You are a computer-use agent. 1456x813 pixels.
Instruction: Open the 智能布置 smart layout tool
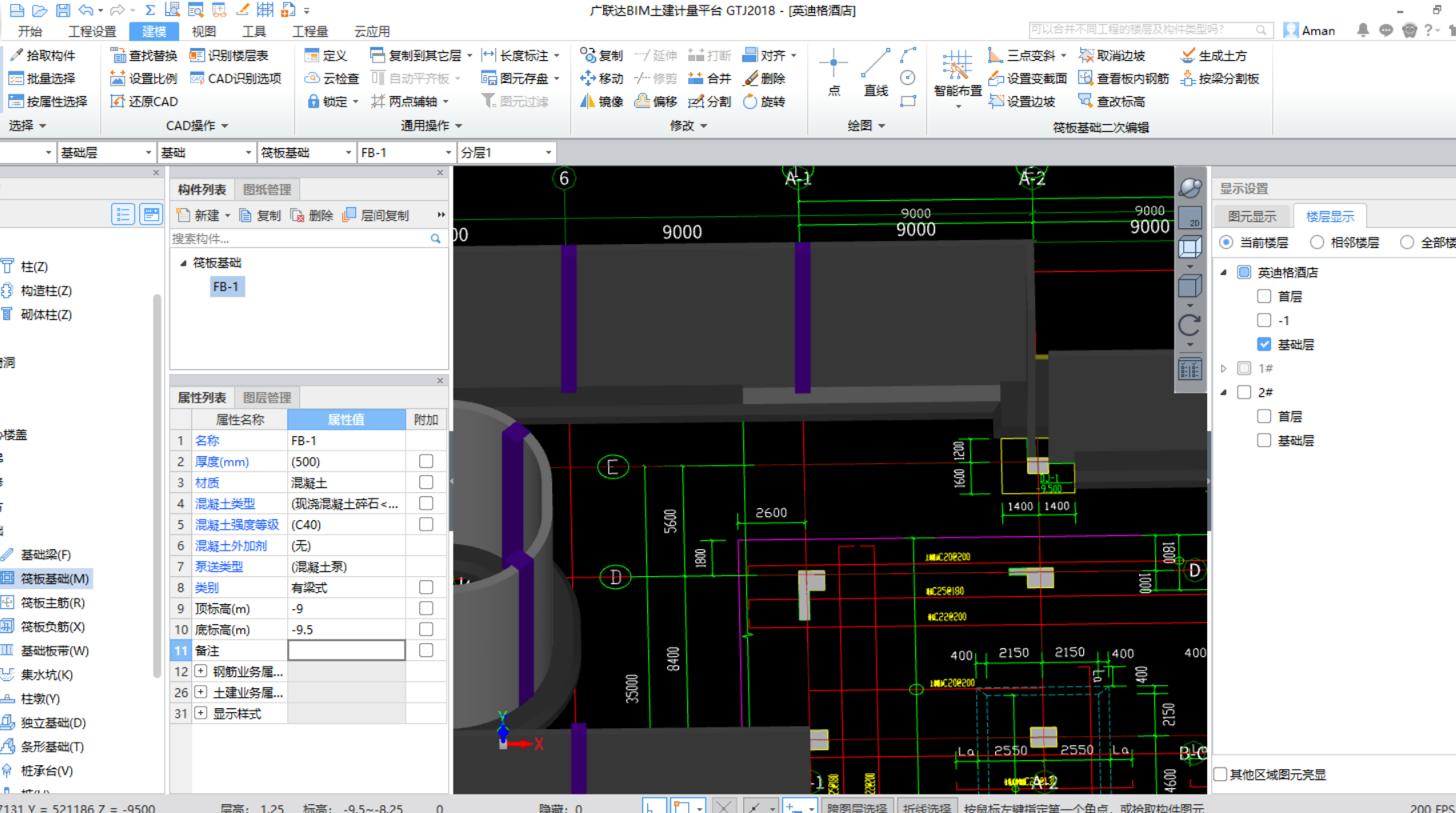[957, 77]
